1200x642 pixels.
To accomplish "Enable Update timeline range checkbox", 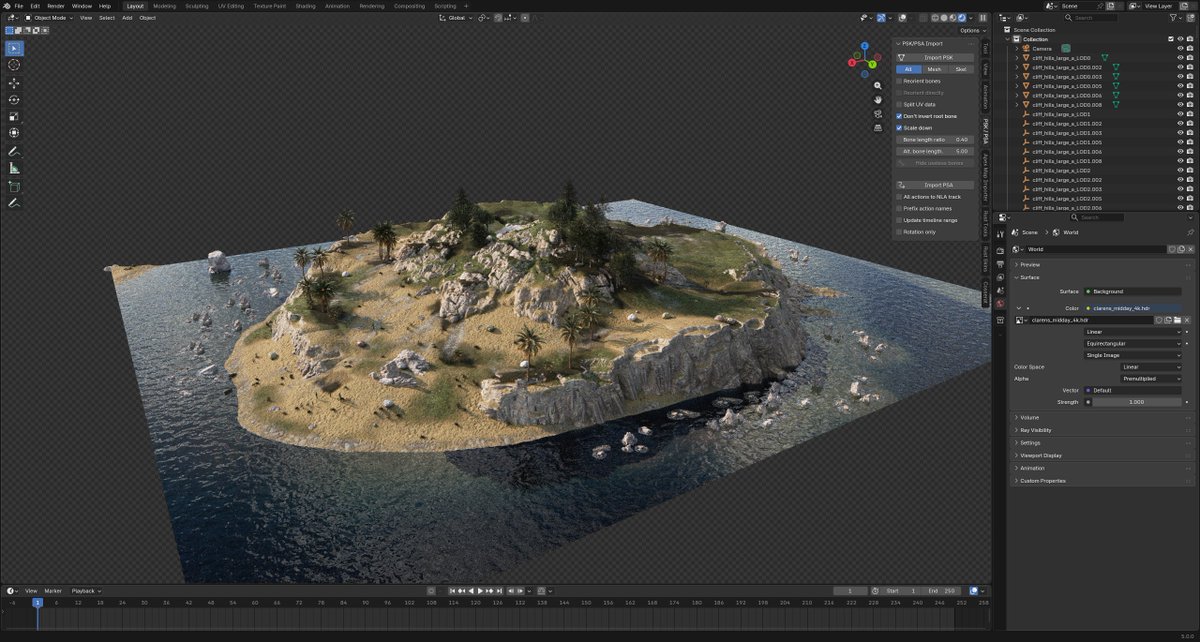I will coord(899,220).
